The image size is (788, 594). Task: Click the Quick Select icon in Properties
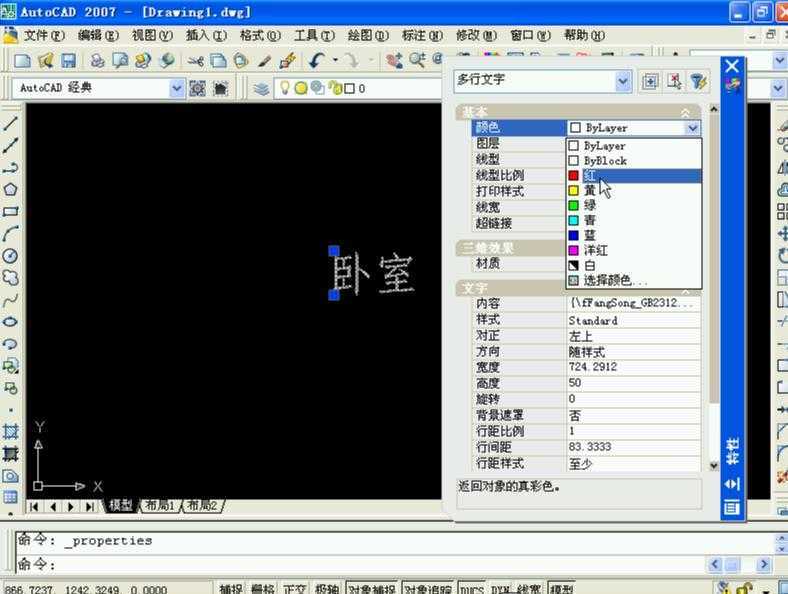698,81
